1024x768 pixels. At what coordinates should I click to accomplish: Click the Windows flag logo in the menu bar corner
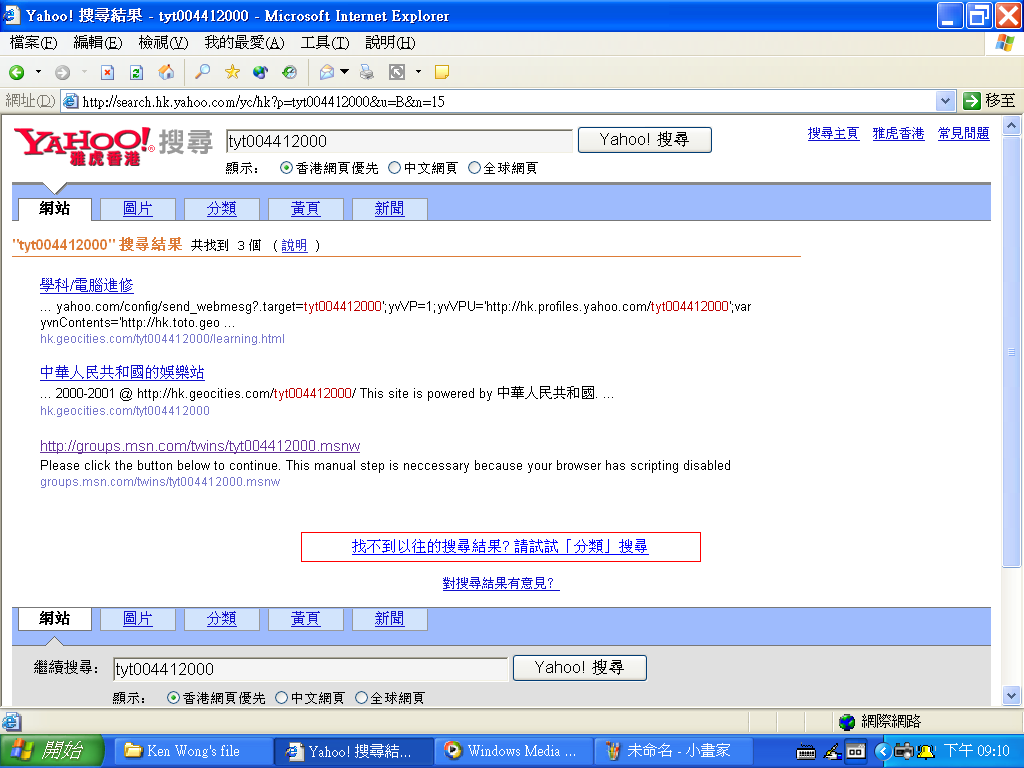pos(1005,44)
